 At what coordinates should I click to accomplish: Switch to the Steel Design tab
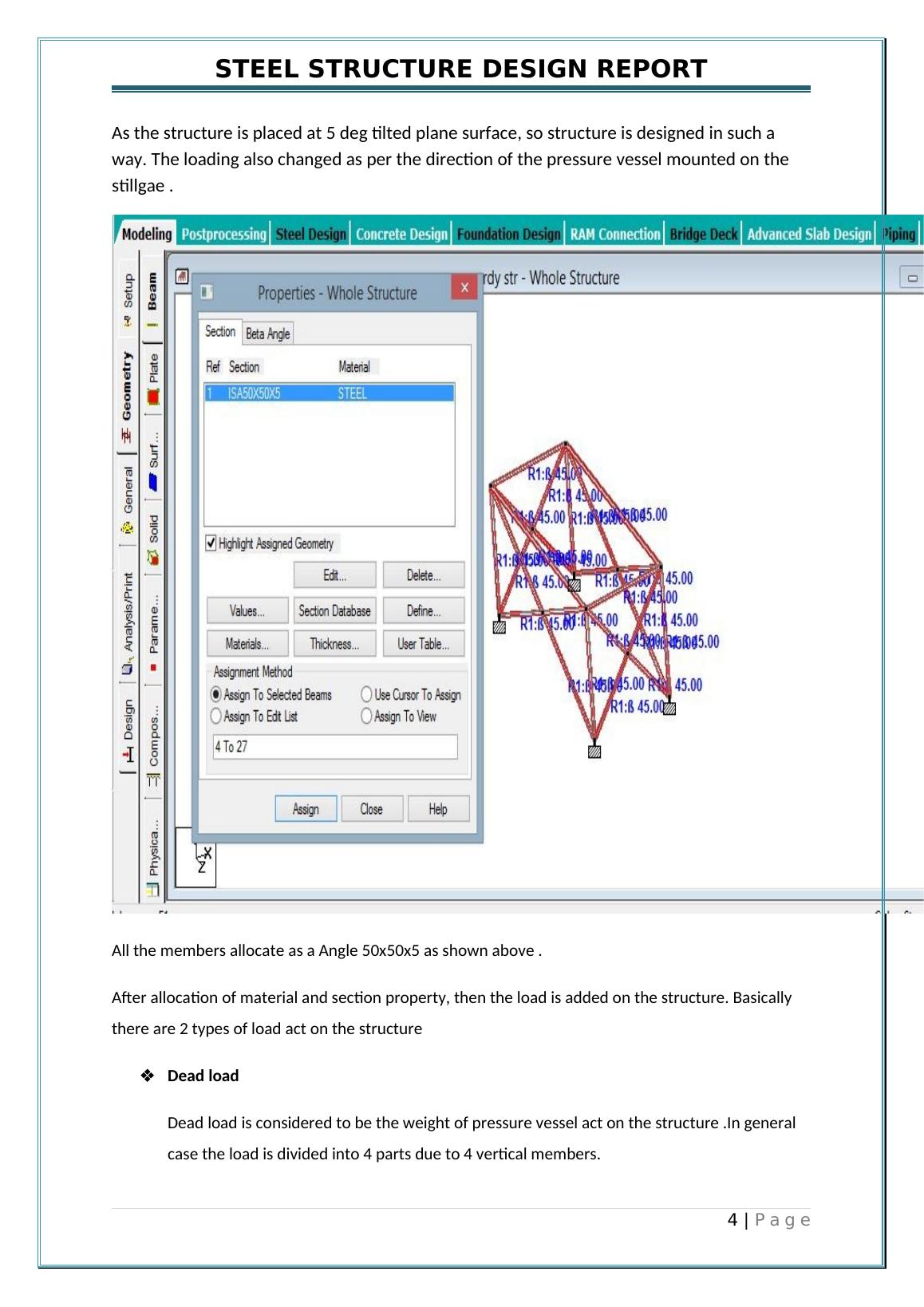click(310, 234)
